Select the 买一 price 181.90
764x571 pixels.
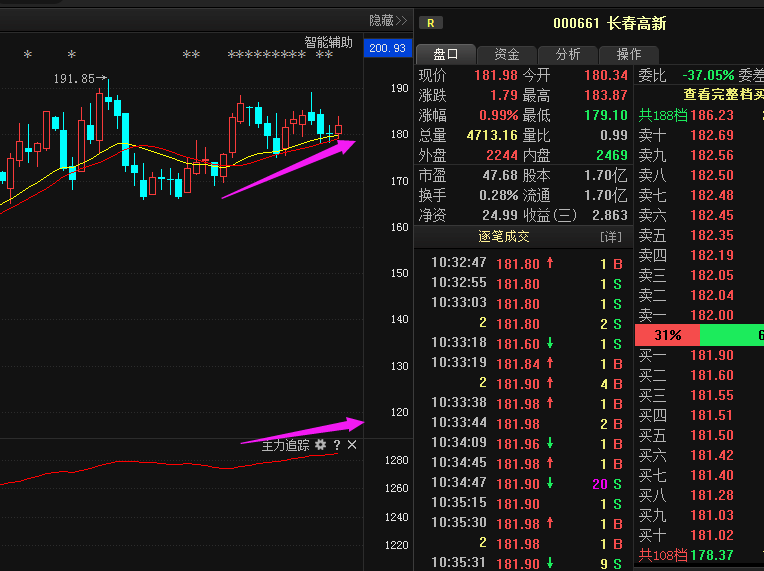(x=712, y=355)
